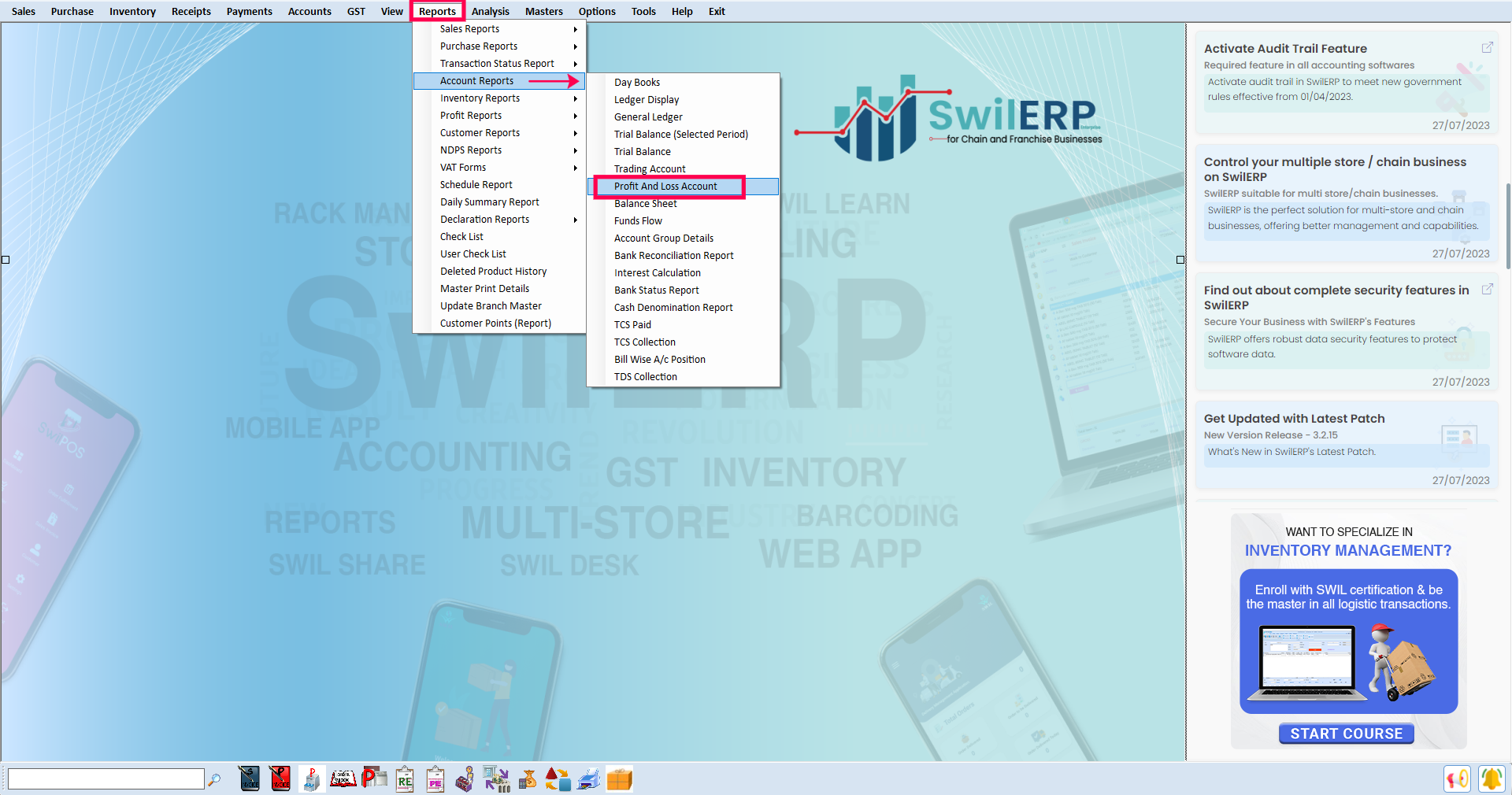The height and width of the screenshot is (795, 1512).
Task: Click the printer icon in bottom toolbar
Action: click(588, 778)
